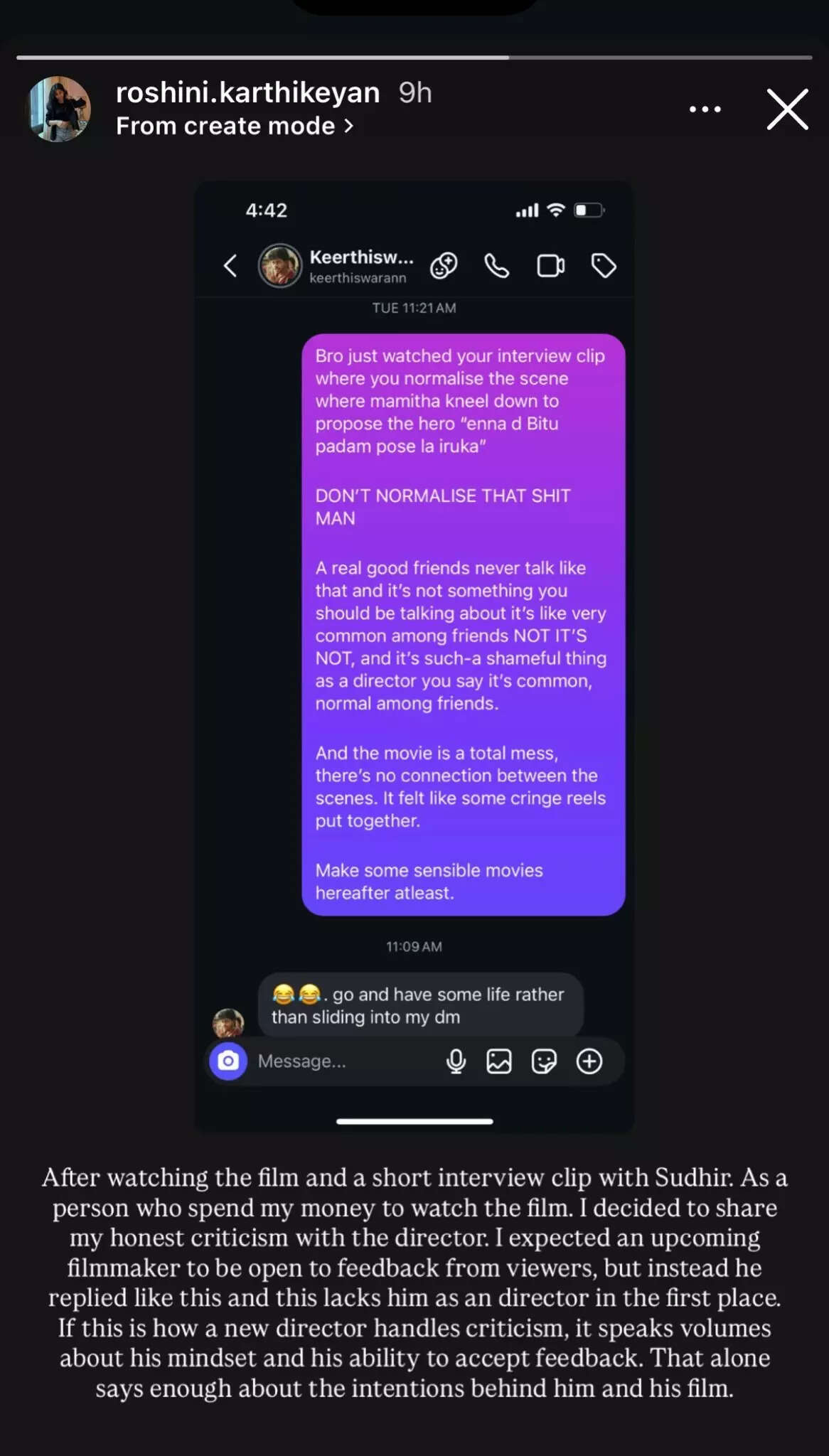
Task: Start a video call with camera icon
Action: (550, 266)
